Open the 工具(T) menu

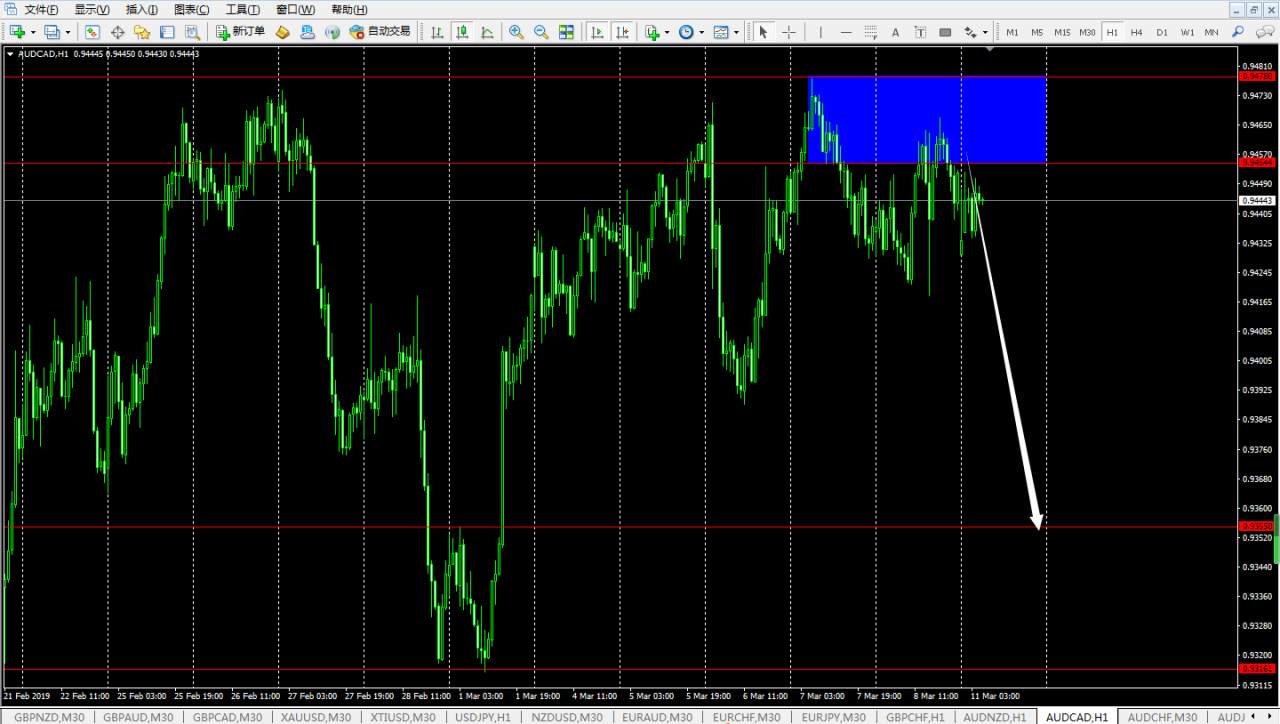(x=243, y=9)
